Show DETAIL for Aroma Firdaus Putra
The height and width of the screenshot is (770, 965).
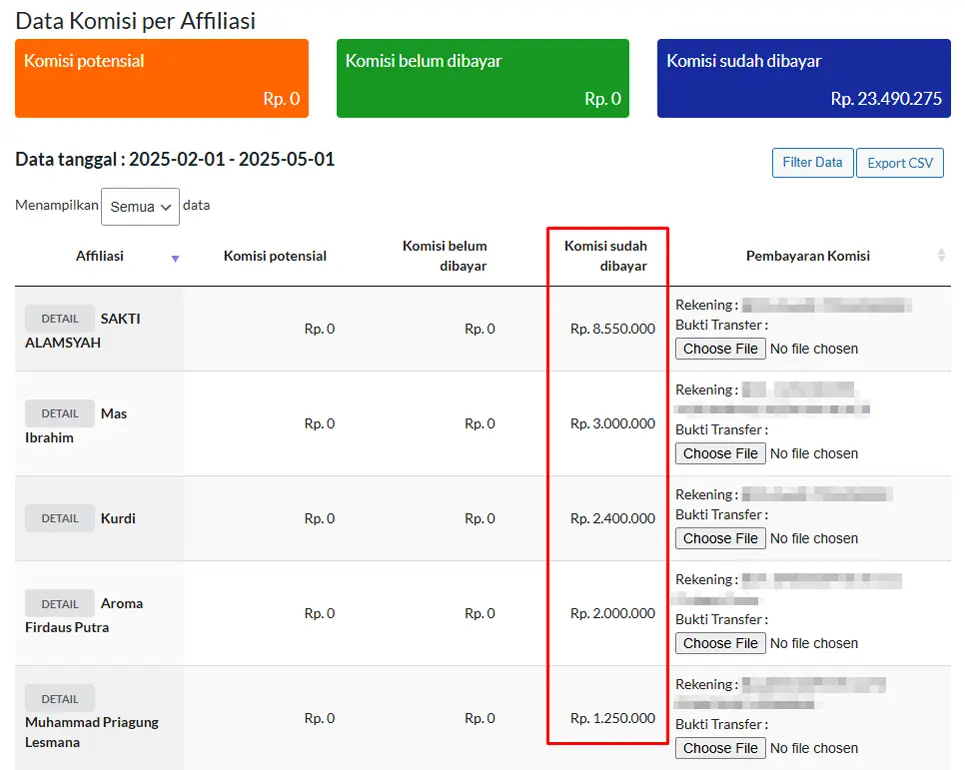point(60,604)
